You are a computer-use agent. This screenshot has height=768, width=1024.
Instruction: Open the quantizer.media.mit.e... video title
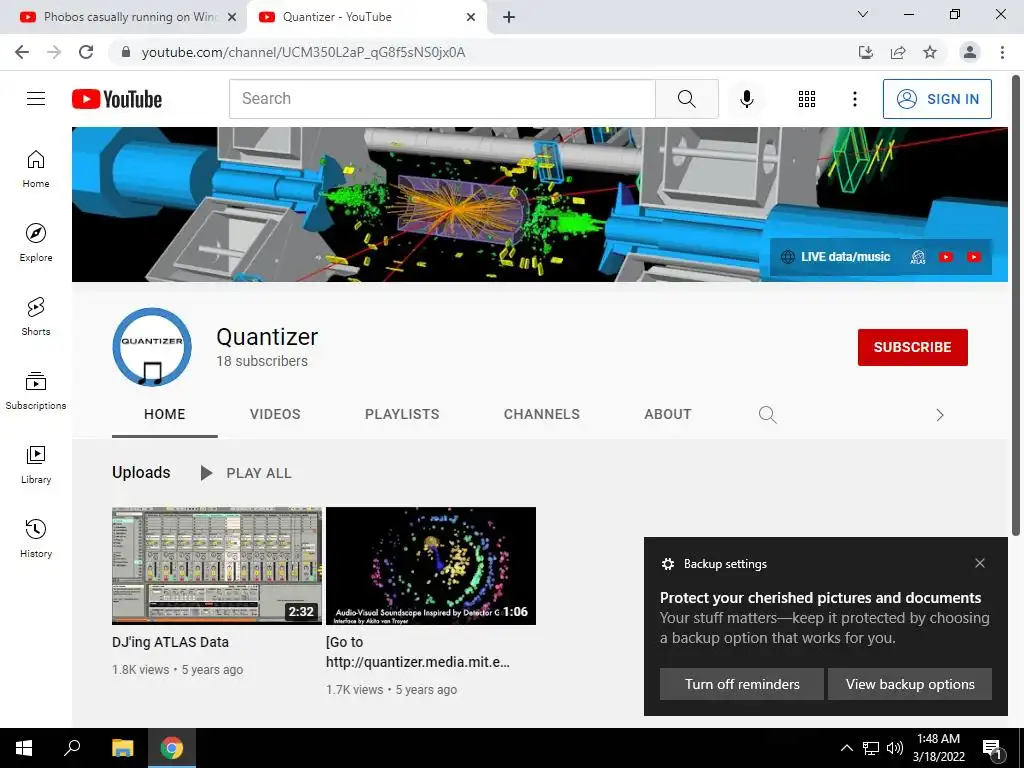[x=418, y=652]
